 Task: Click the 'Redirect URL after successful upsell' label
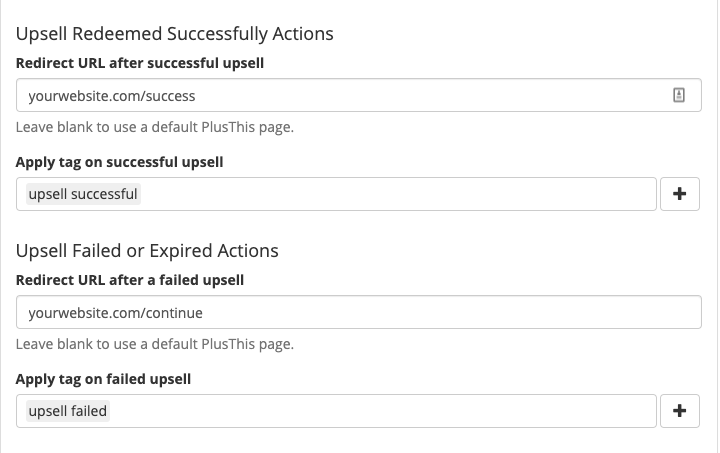click(x=140, y=63)
